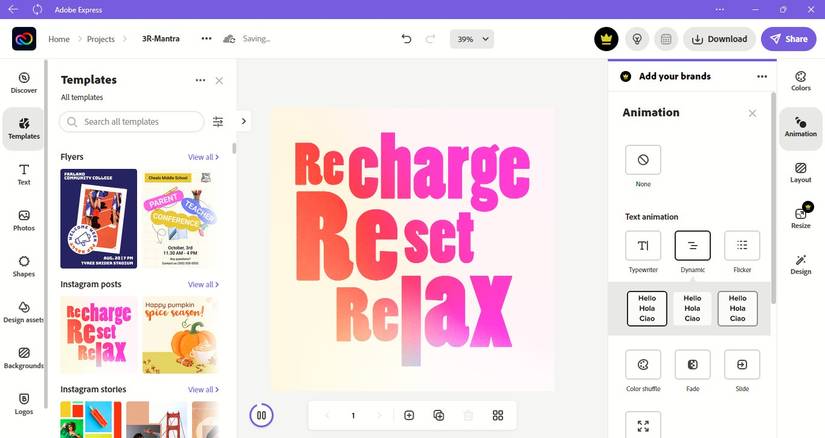
Task: Click the Adobe Express home logo
Action: click(x=24, y=39)
